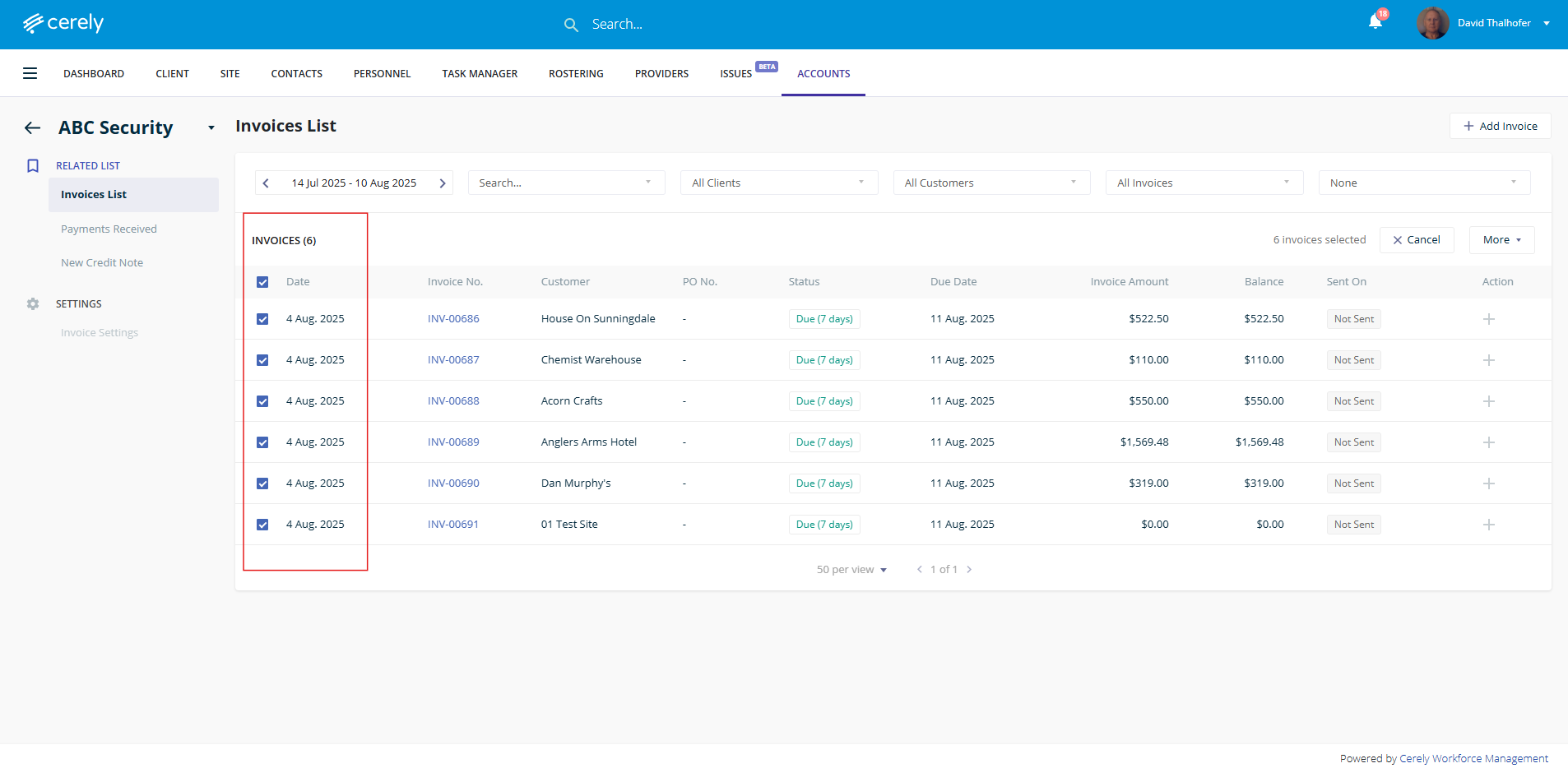This screenshot has height=768, width=1568.
Task: Advance date range with right chevron
Action: 443,183
